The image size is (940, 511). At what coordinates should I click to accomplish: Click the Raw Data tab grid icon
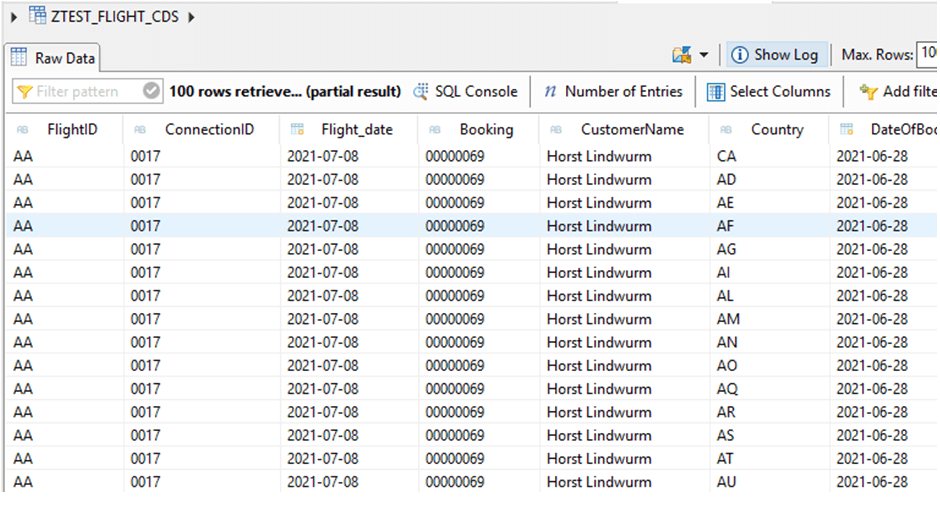(x=19, y=57)
